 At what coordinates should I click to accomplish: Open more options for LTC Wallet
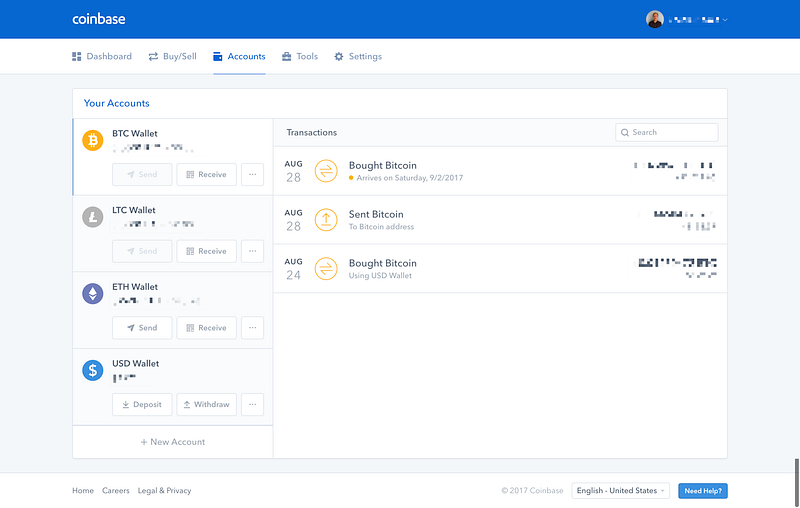(253, 251)
